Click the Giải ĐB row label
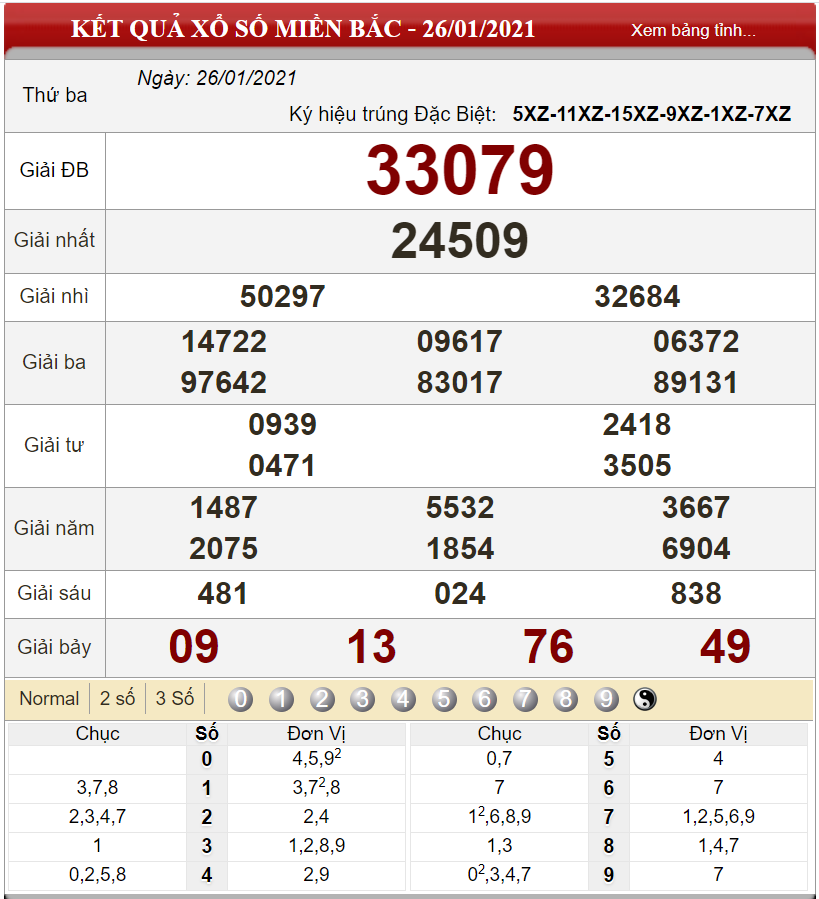 click(54, 170)
